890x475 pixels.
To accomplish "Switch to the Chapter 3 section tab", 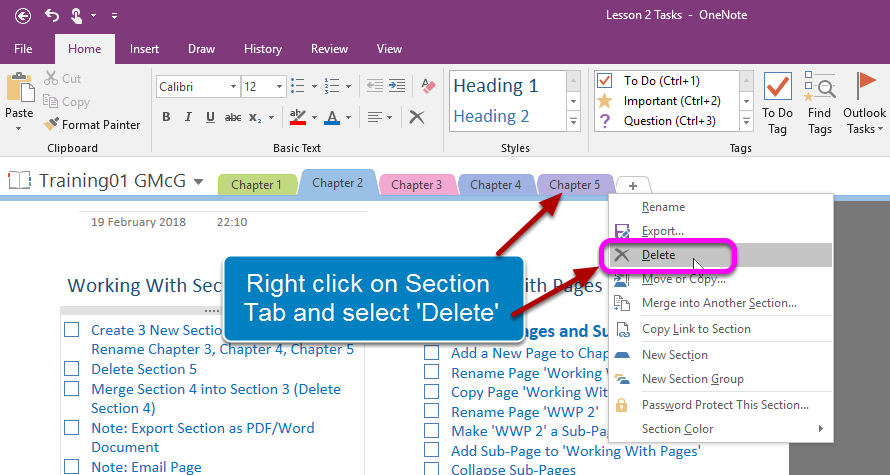I will tap(417, 184).
